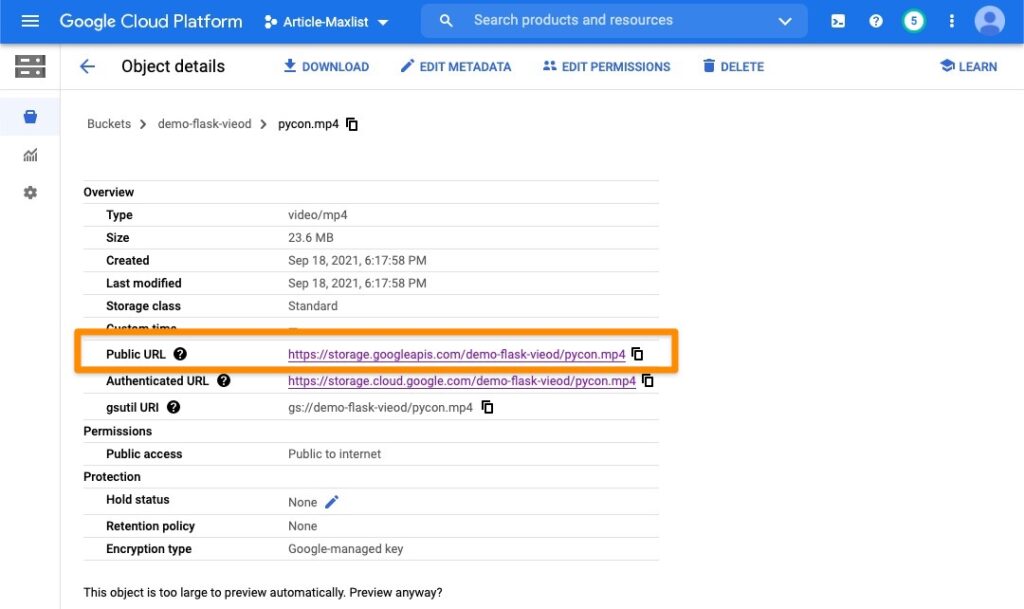Open the three-dot more options menu
Image resolution: width=1024 pixels, height=609 pixels.
pyautogui.click(x=951, y=21)
